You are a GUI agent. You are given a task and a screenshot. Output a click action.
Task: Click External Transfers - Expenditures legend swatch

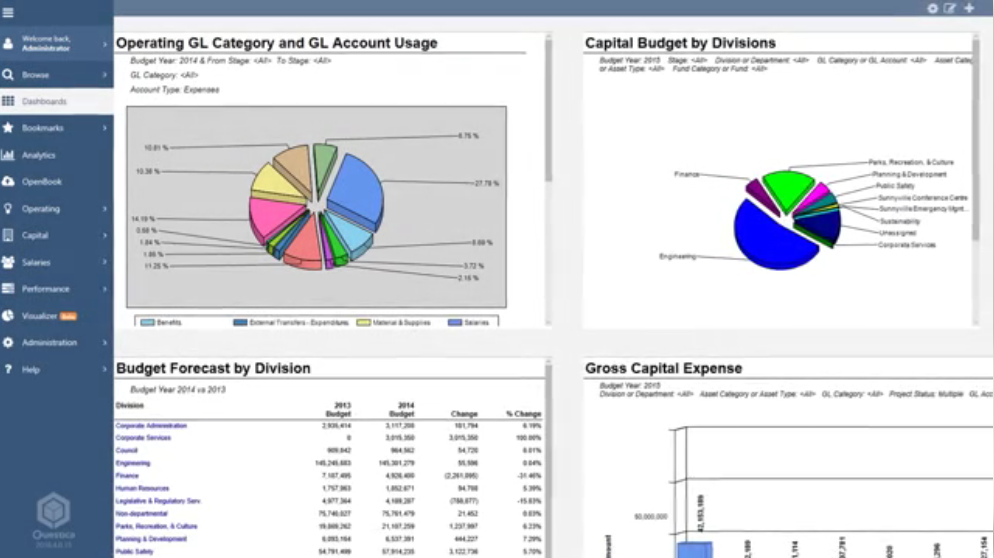(x=240, y=323)
